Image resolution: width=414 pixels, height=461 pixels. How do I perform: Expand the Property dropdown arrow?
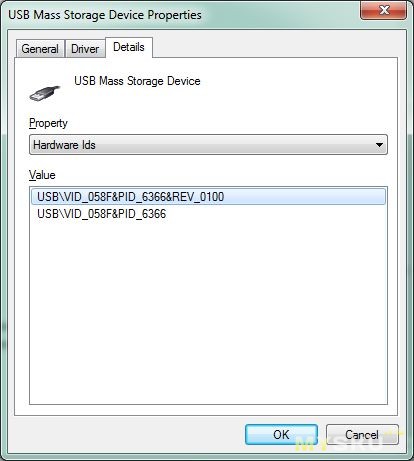pyautogui.click(x=379, y=145)
